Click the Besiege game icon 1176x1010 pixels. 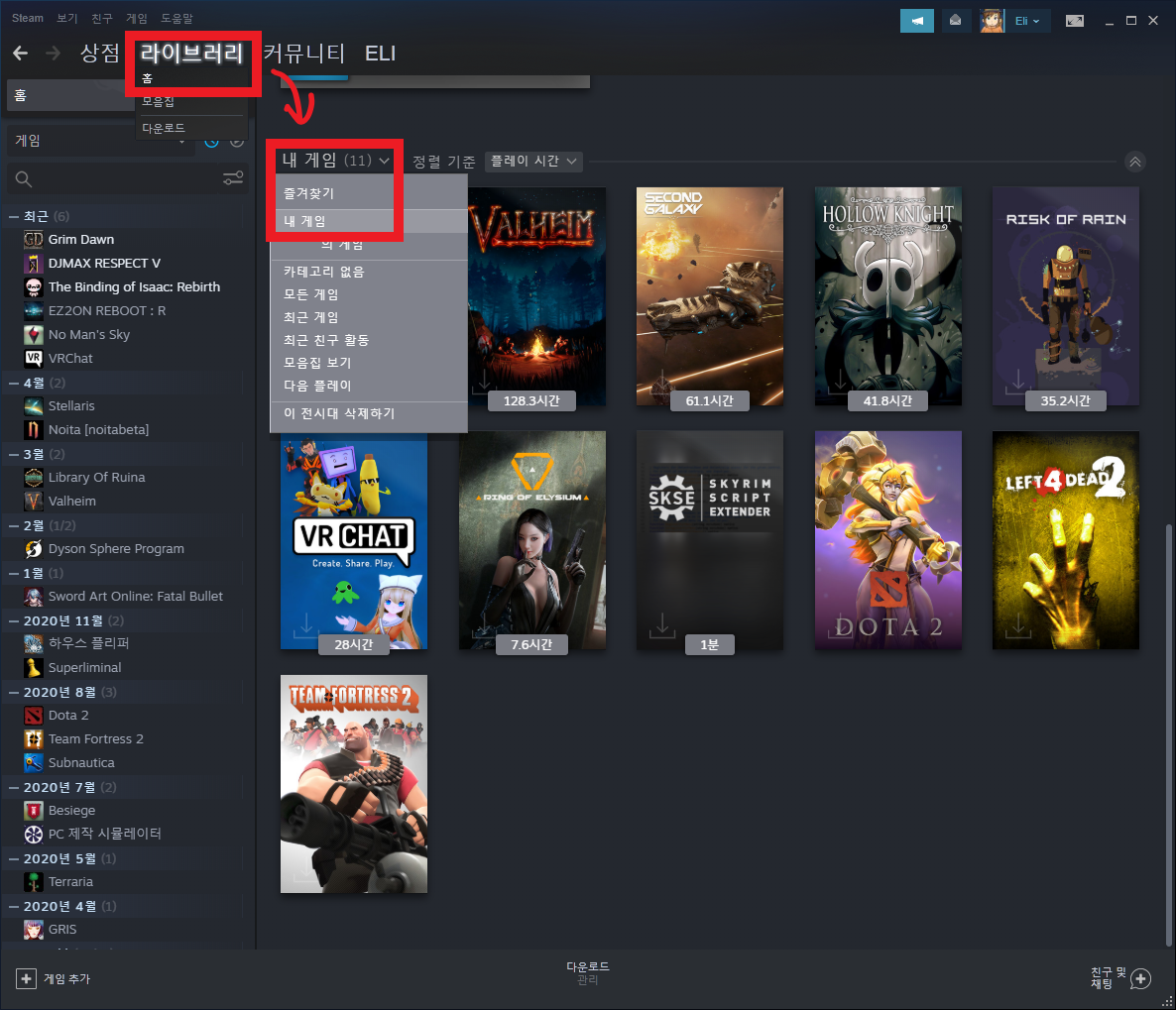34,811
